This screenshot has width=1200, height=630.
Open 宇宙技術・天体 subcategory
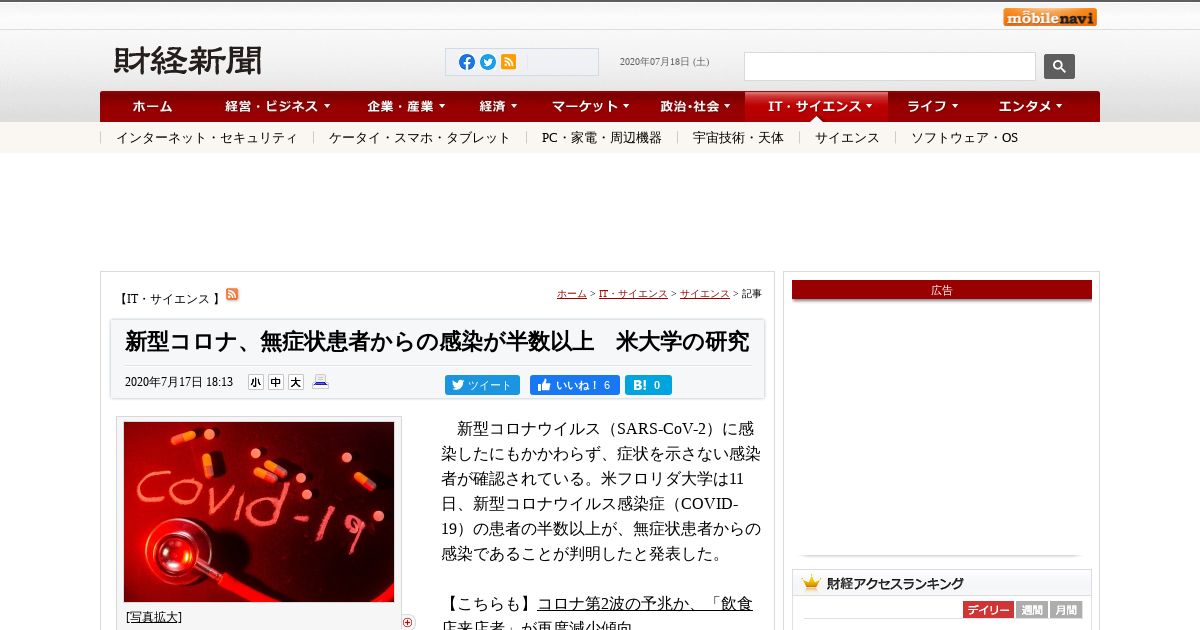738,138
